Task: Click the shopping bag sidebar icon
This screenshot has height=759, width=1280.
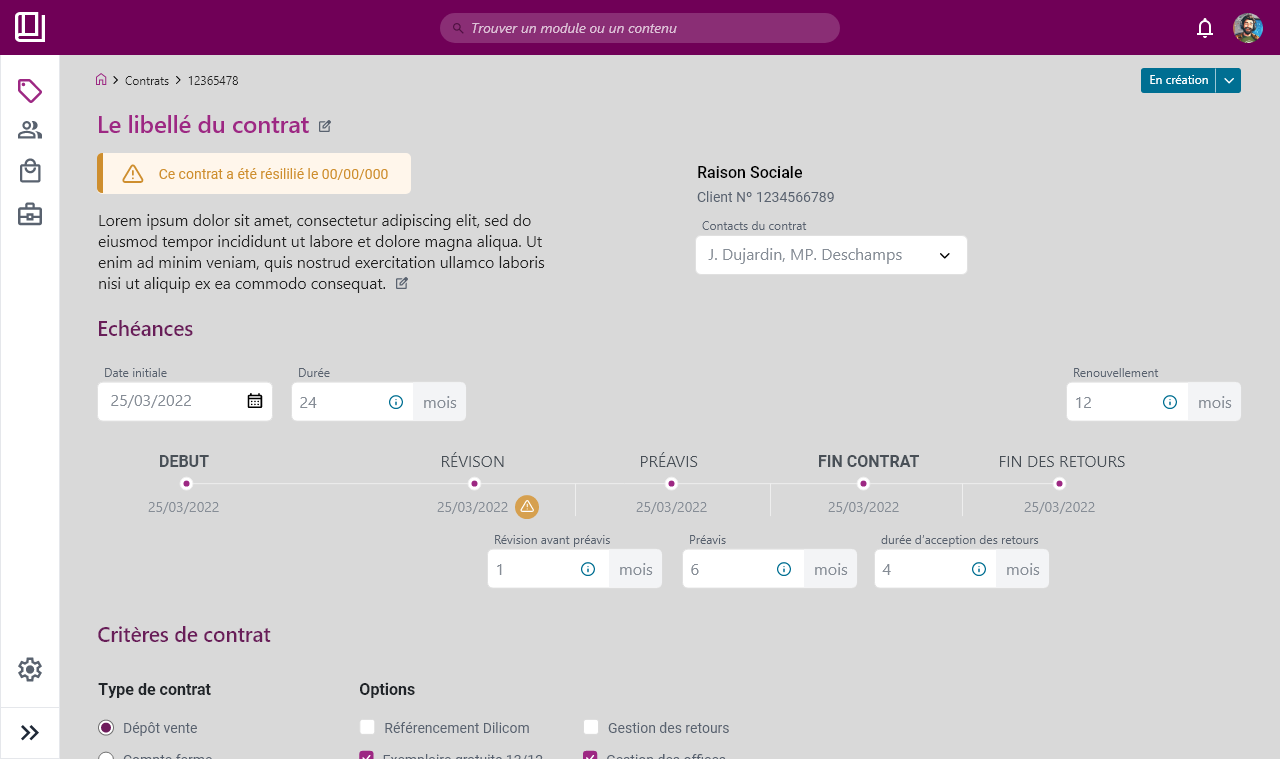Action: tap(30, 171)
